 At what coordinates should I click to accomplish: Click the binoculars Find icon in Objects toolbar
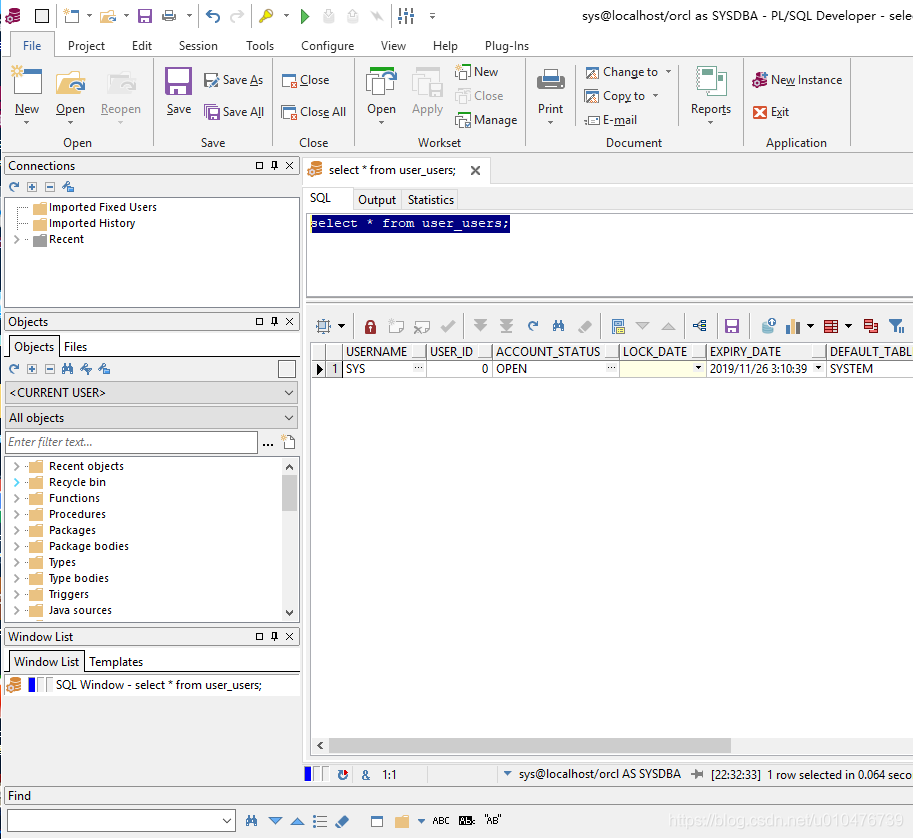(x=68, y=369)
